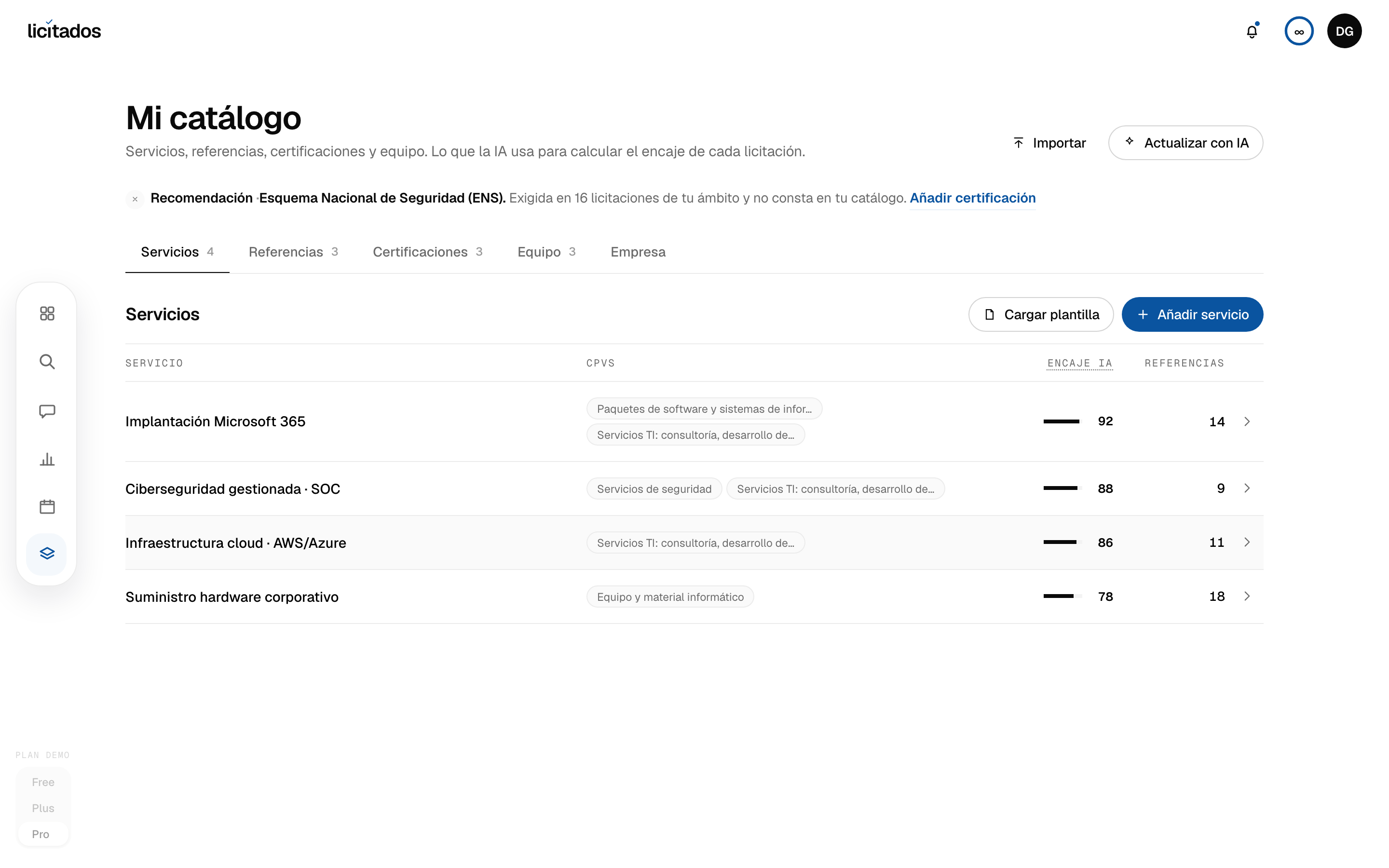Click Servicios TI chip in Ciberseguridad row
Screen dimensions: 1389x868
(x=836, y=489)
